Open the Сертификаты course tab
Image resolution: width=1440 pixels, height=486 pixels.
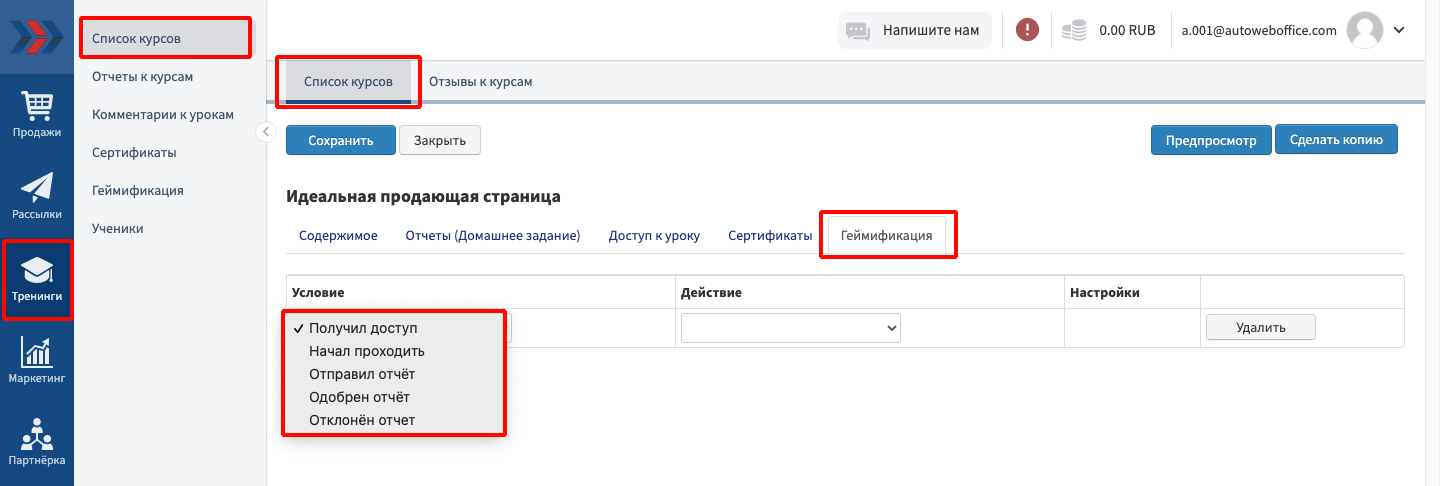point(769,236)
